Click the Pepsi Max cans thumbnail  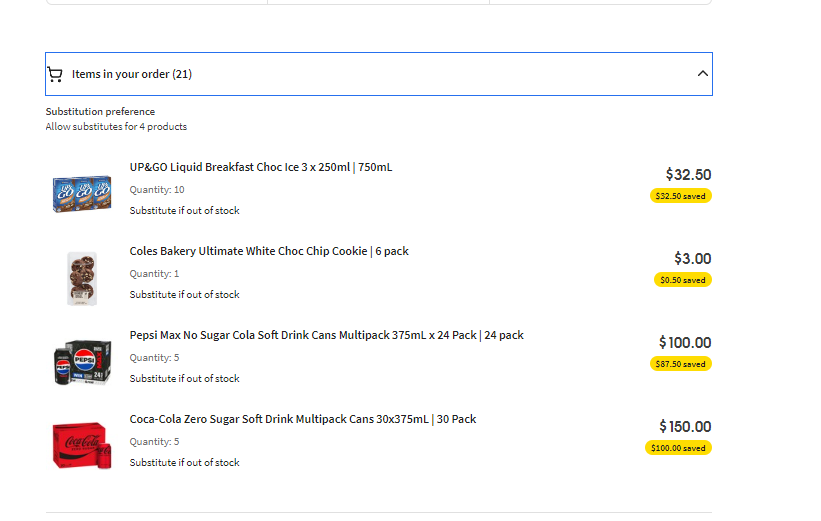click(82, 362)
